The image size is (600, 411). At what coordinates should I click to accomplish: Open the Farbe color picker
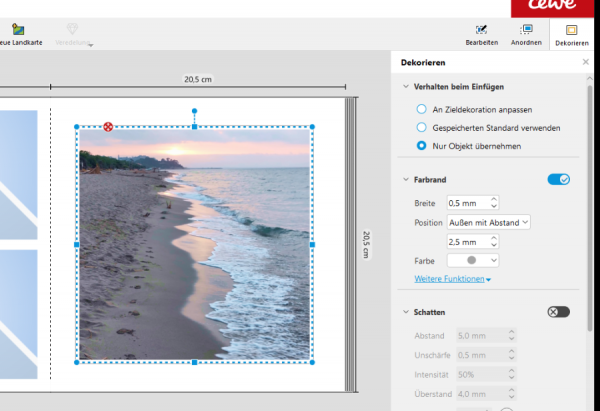point(472,260)
